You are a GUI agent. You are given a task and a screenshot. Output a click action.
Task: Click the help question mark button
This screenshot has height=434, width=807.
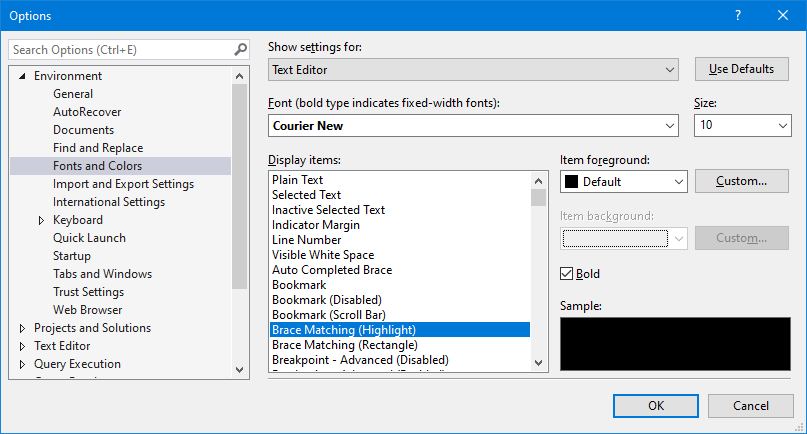pos(738,15)
